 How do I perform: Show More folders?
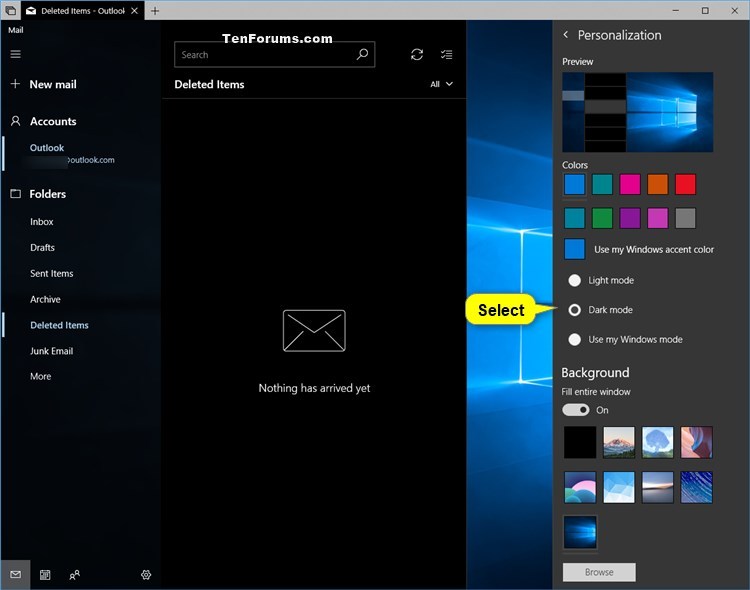(x=41, y=376)
